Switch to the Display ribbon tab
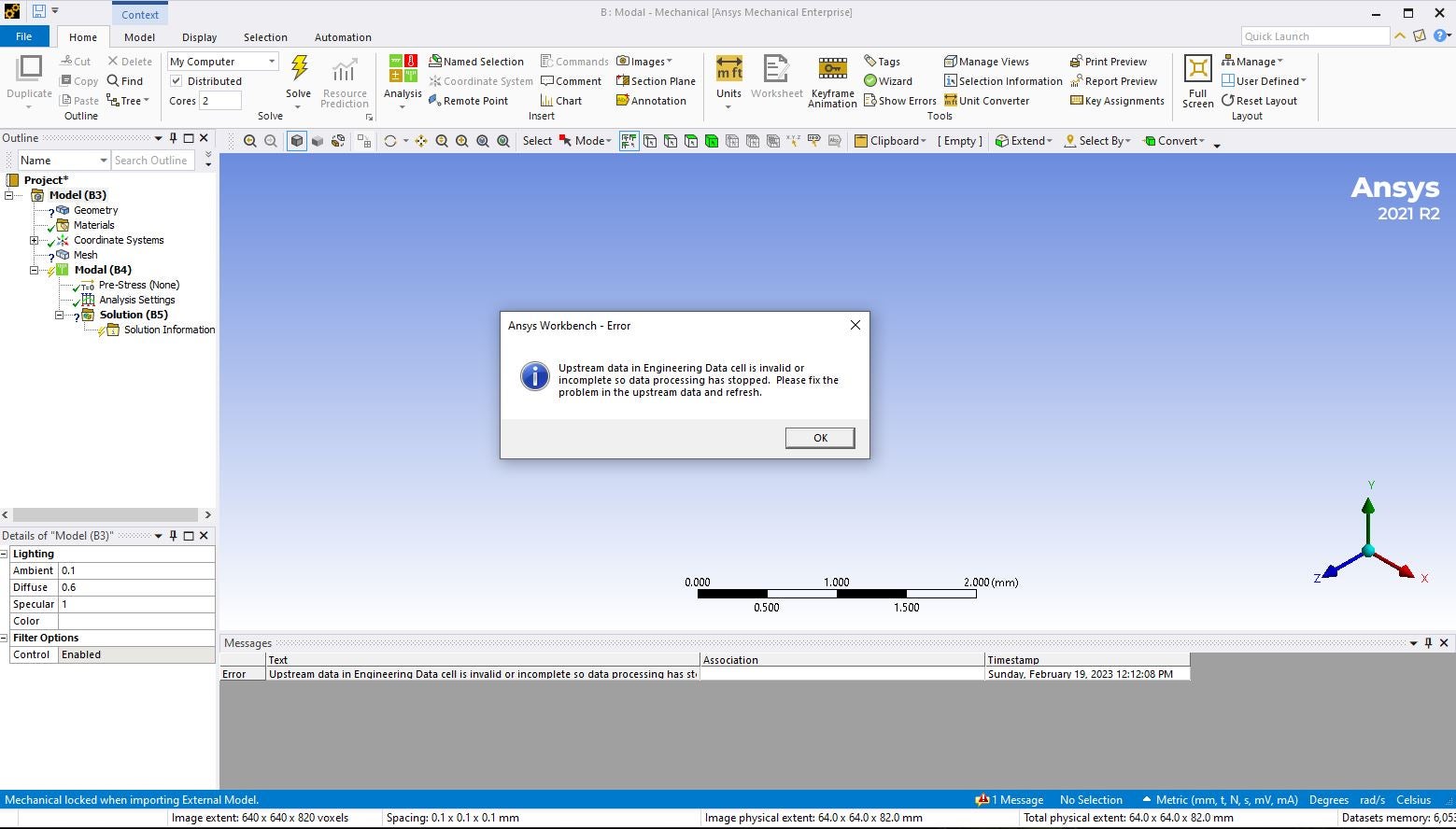The image size is (1456, 829). pyautogui.click(x=199, y=37)
